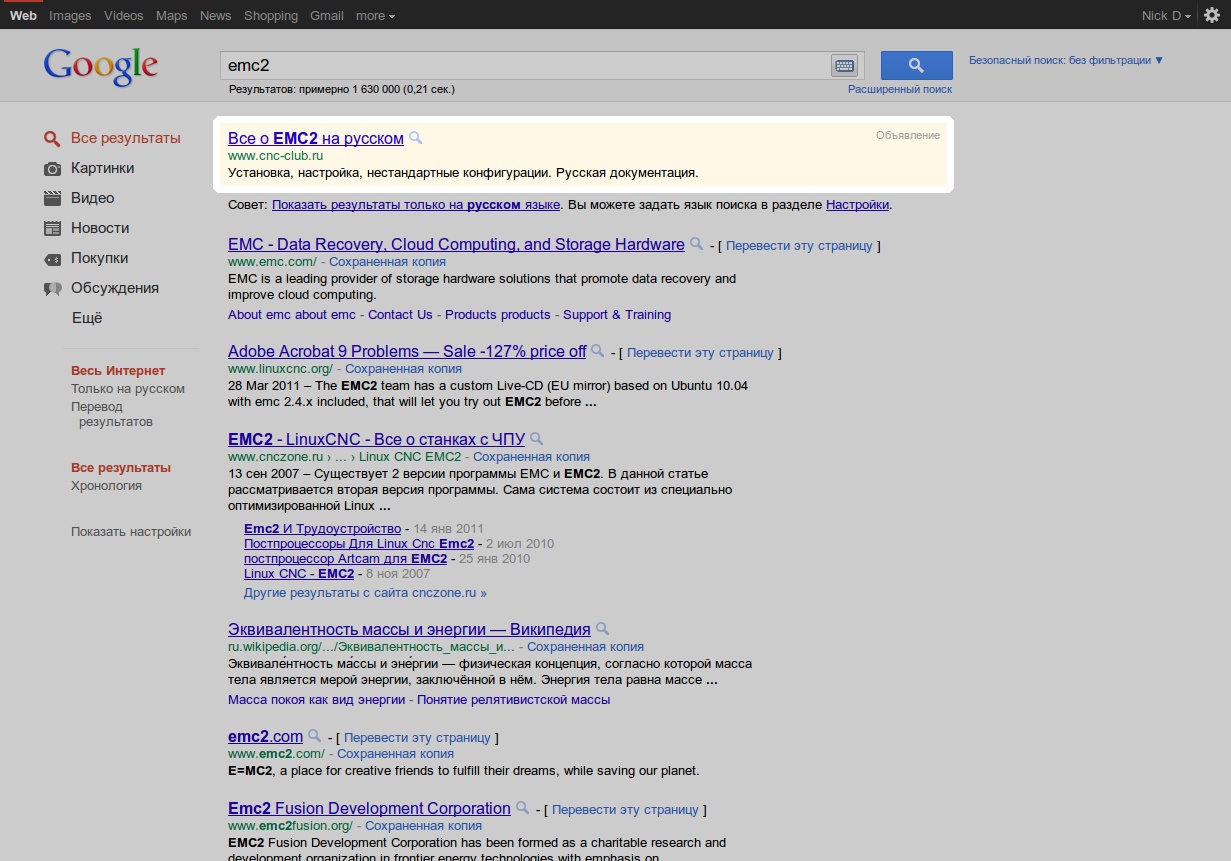Image resolution: width=1231 pixels, height=861 pixels.
Task: Select Весь Интернет filter
Action: click(x=118, y=371)
